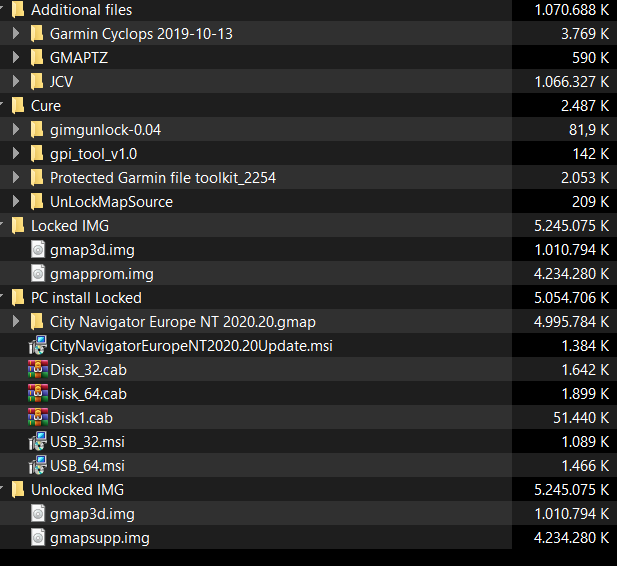
Task: Click the Cure folder icon
Action: coord(18,105)
